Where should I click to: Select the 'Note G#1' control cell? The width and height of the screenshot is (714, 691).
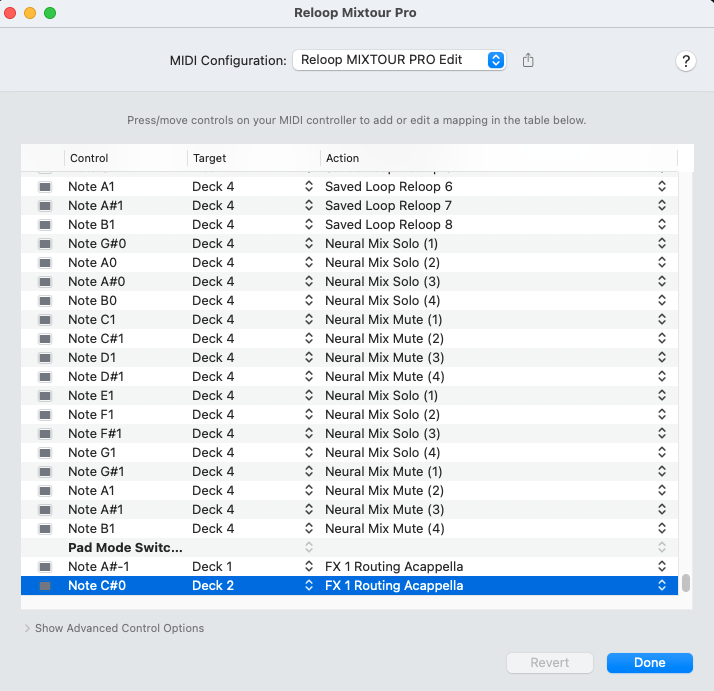pos(96,471)
